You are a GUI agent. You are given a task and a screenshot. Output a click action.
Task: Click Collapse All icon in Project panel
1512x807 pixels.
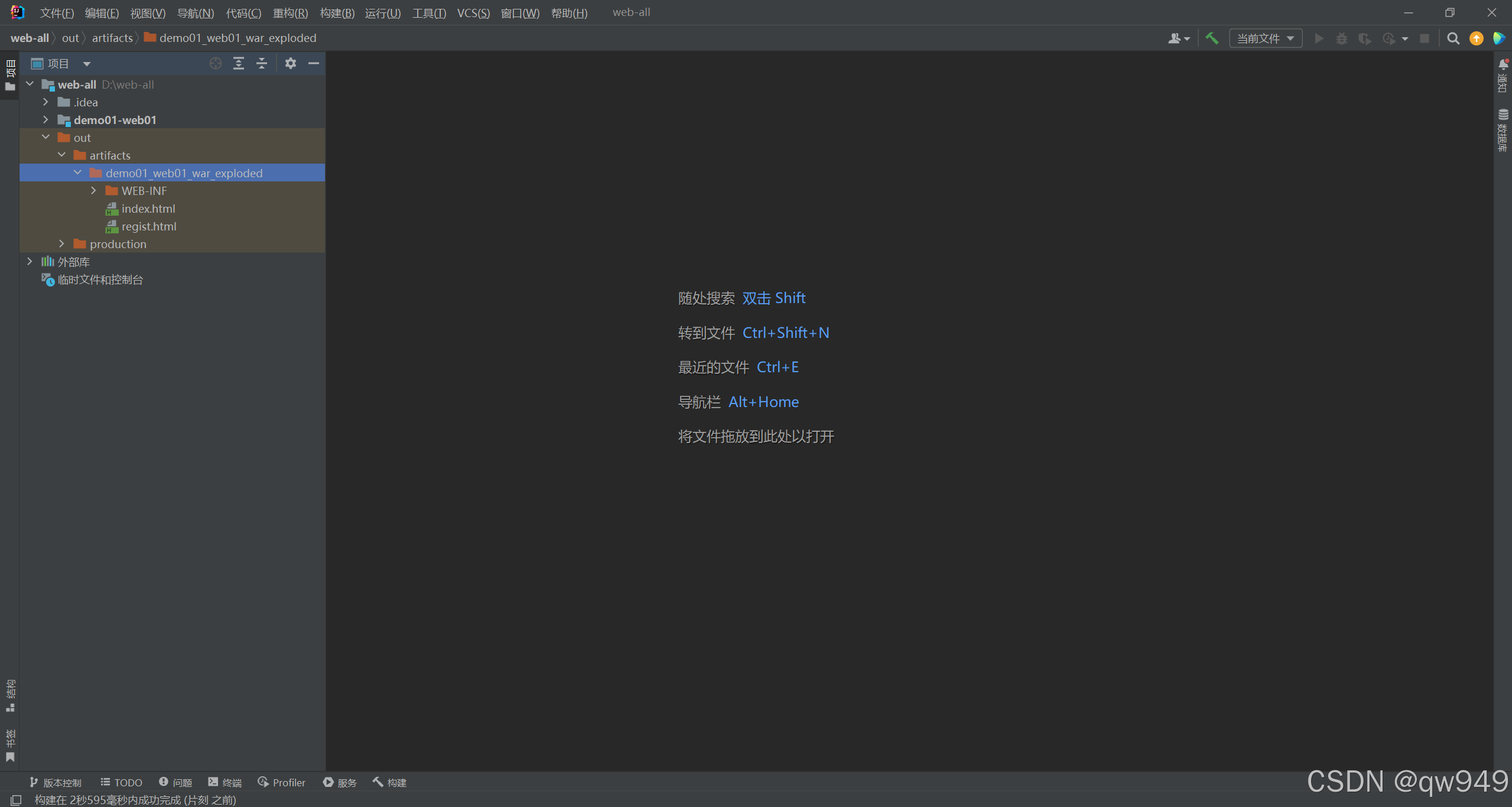[262, 63]
